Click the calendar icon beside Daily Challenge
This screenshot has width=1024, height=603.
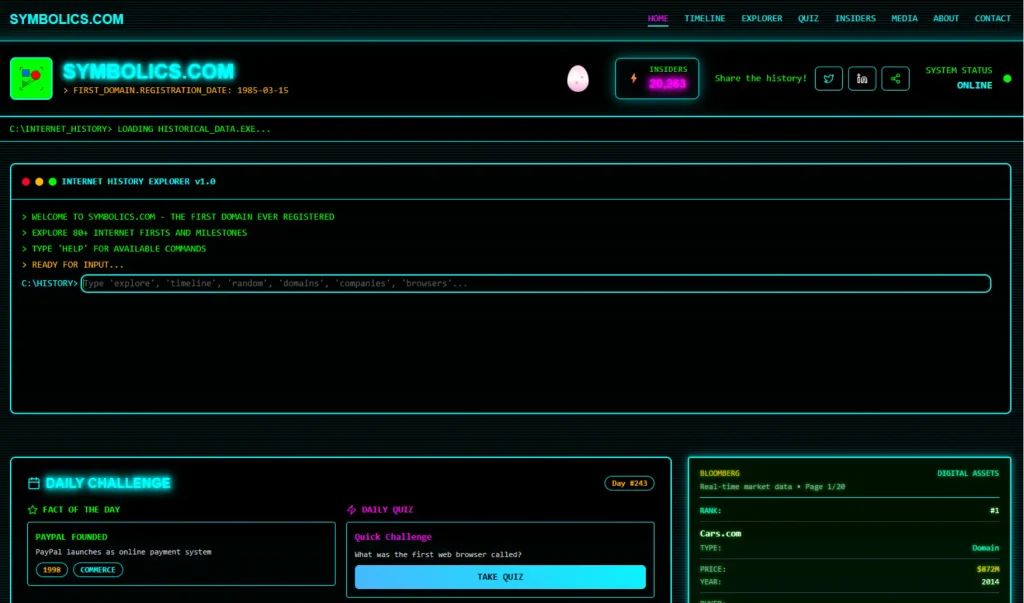[34, 483]
